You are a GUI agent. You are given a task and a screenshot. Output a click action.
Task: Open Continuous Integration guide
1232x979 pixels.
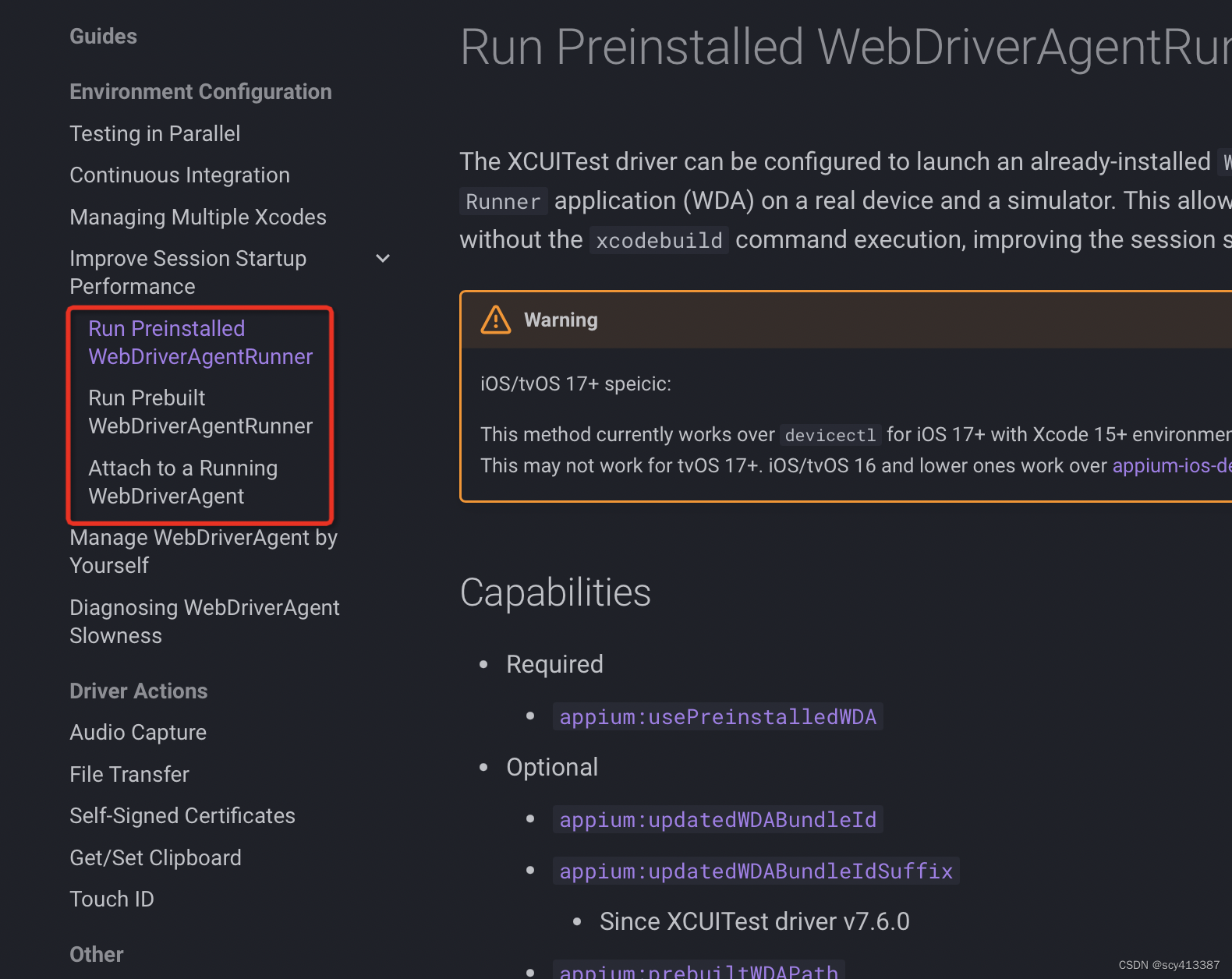(180, 175)
